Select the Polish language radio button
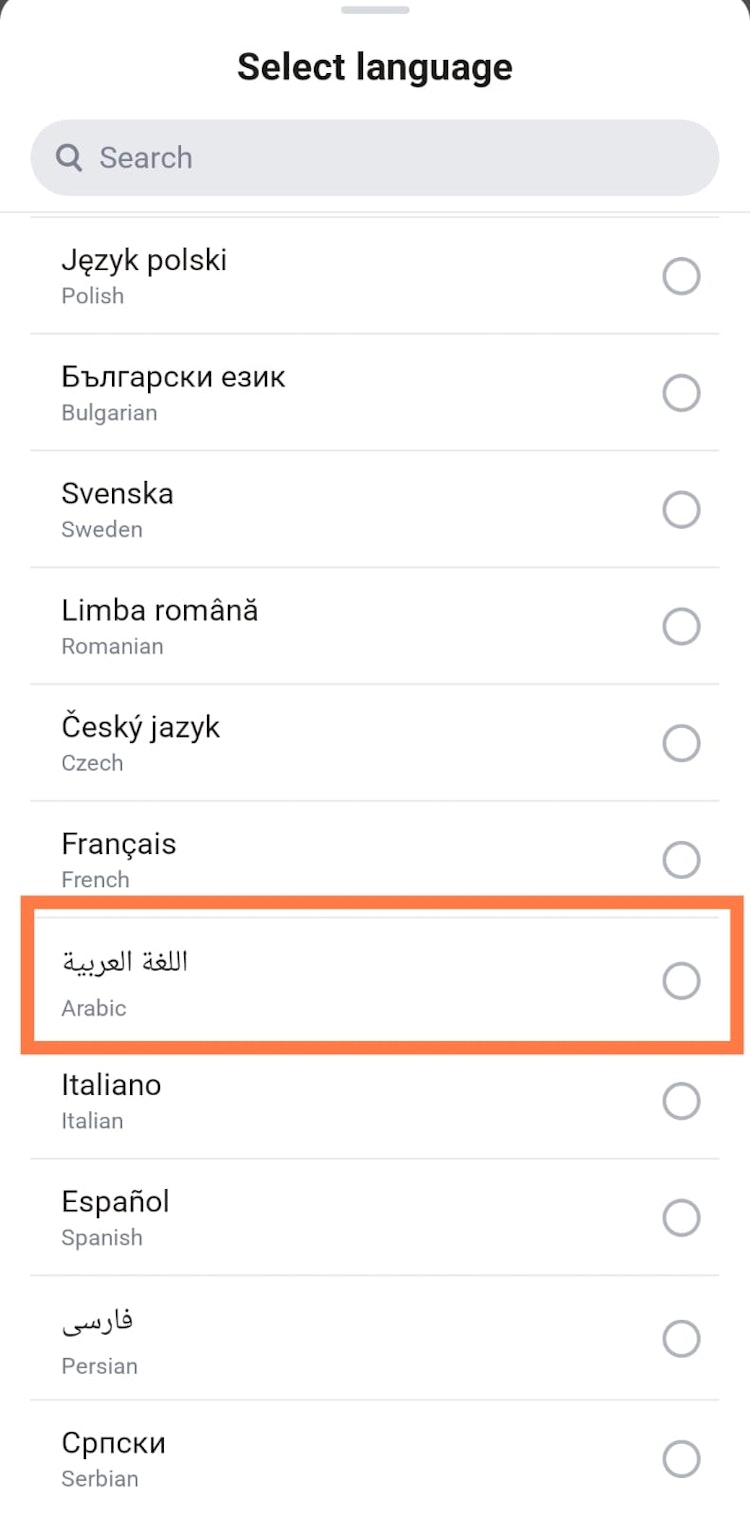 681,276
